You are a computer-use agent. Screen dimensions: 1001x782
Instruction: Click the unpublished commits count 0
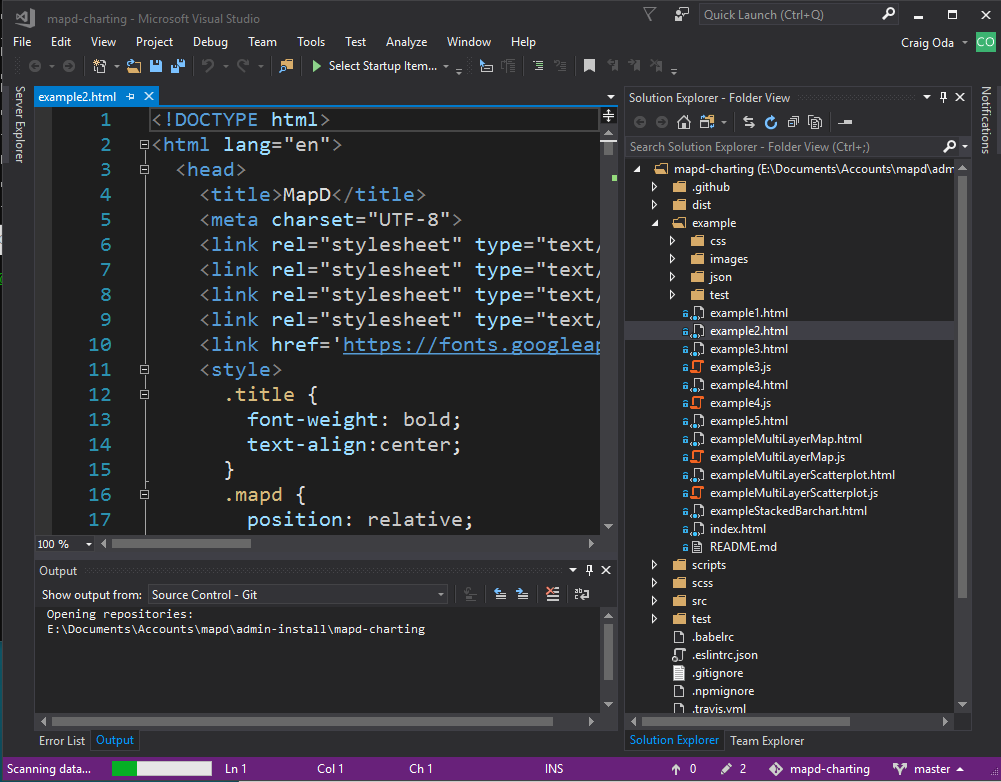pos(684,769)
